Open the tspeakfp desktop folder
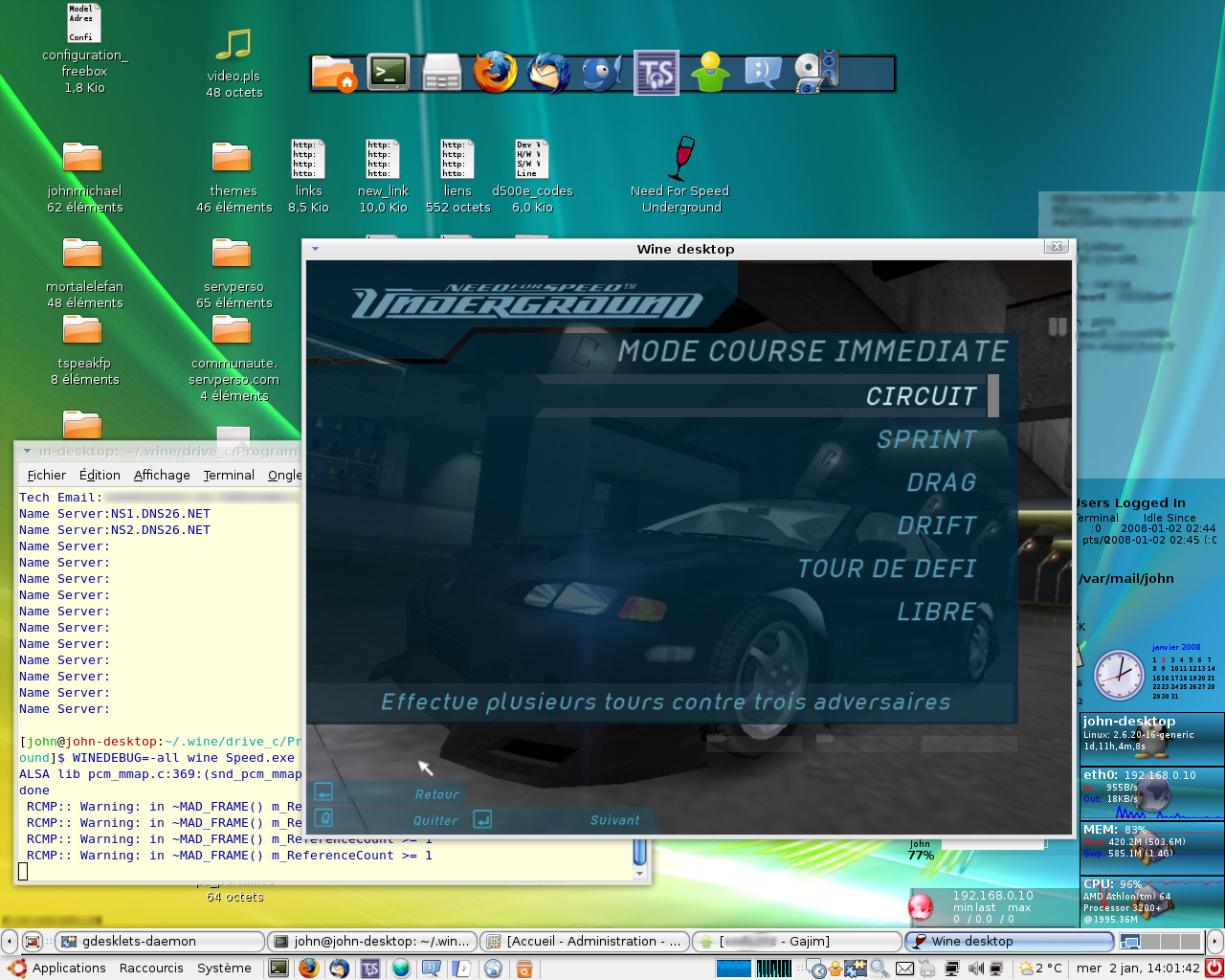 tap(84, 349)
